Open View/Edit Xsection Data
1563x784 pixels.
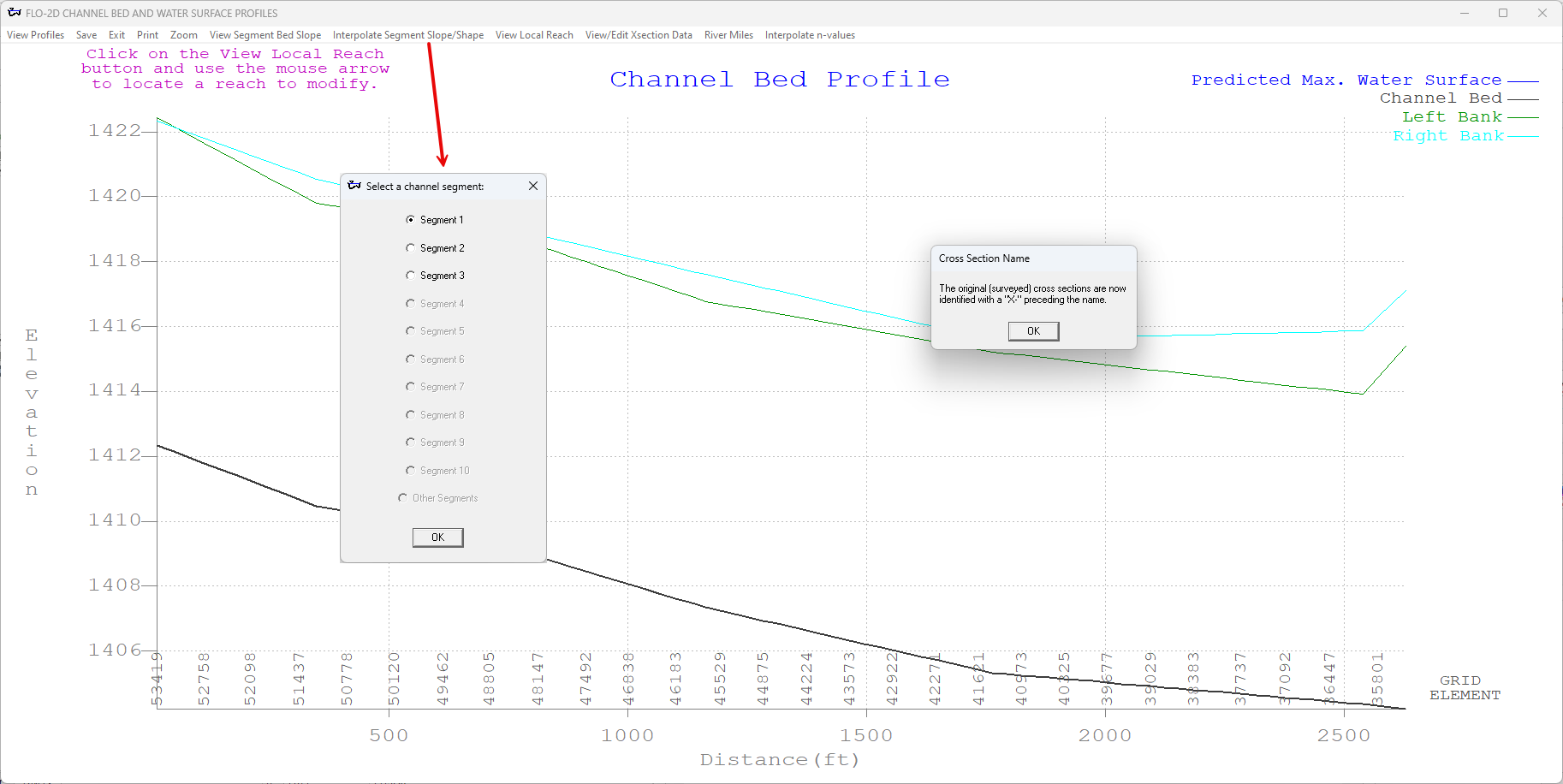pos(639,35)
